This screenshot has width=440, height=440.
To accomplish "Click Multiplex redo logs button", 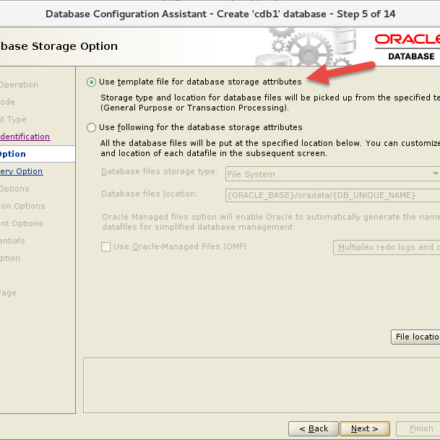I will (387, 247).
